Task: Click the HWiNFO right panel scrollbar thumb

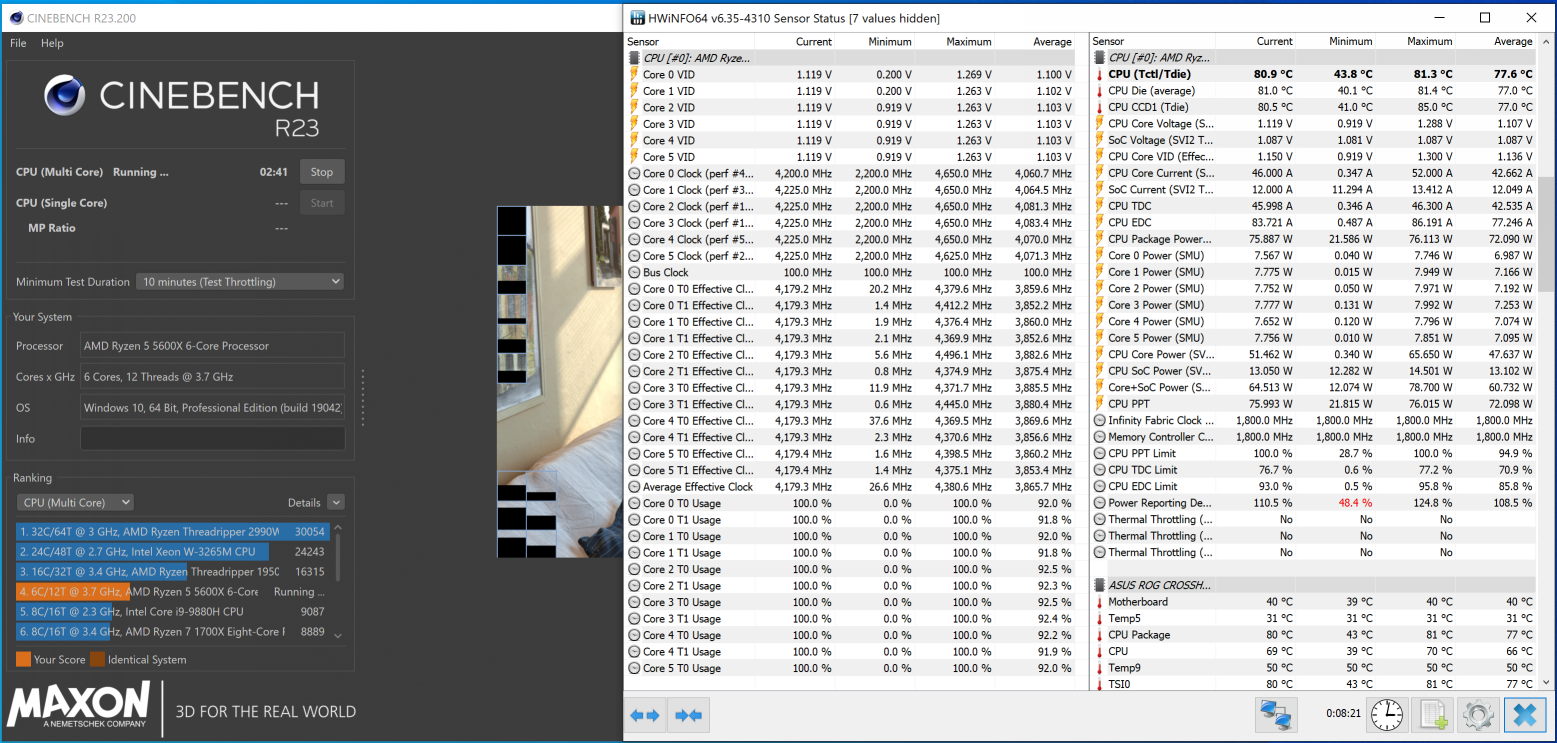Action: click(1545, 235)
